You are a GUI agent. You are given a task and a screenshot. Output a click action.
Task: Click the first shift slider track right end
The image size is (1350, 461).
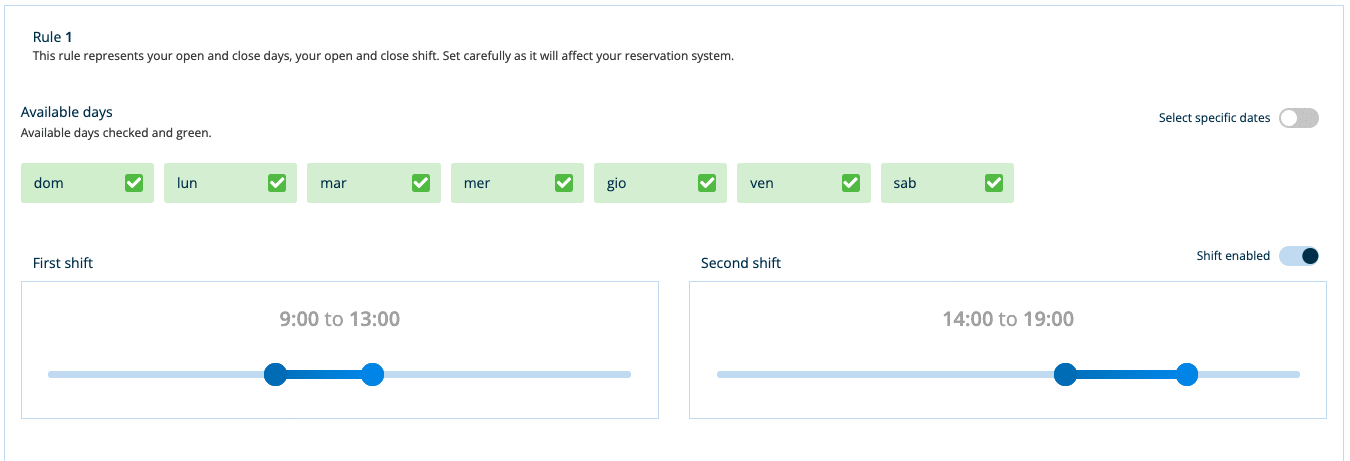click(x=626, y=375)
